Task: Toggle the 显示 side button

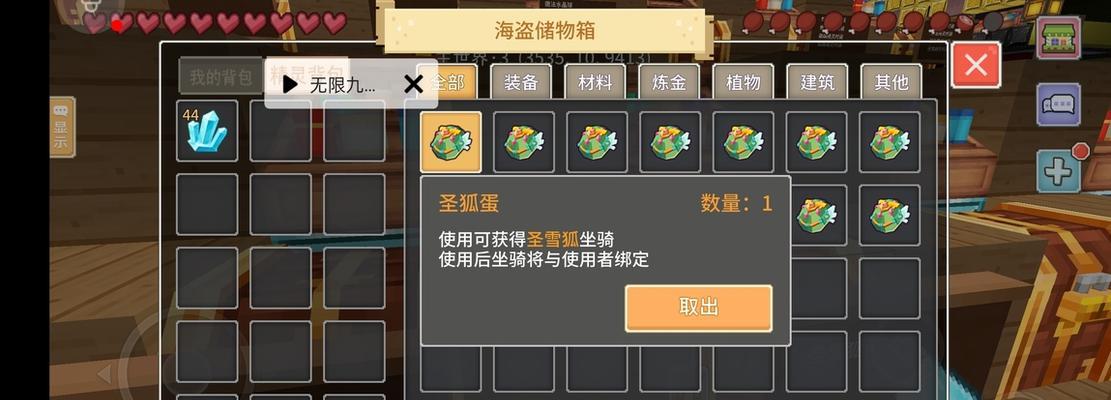Action: pos(62,127)
